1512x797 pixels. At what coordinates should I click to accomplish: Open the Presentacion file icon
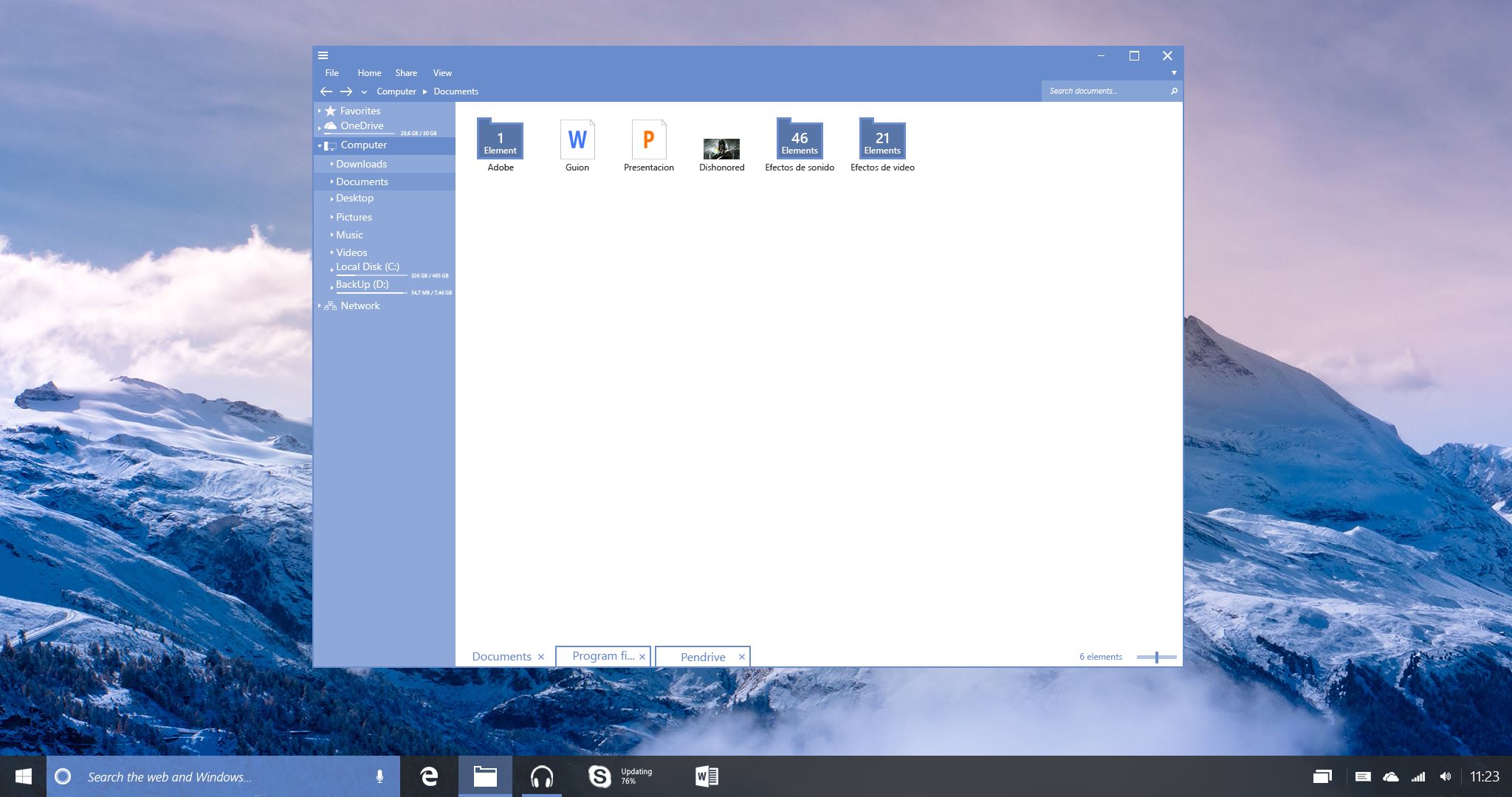coord(648,139)
